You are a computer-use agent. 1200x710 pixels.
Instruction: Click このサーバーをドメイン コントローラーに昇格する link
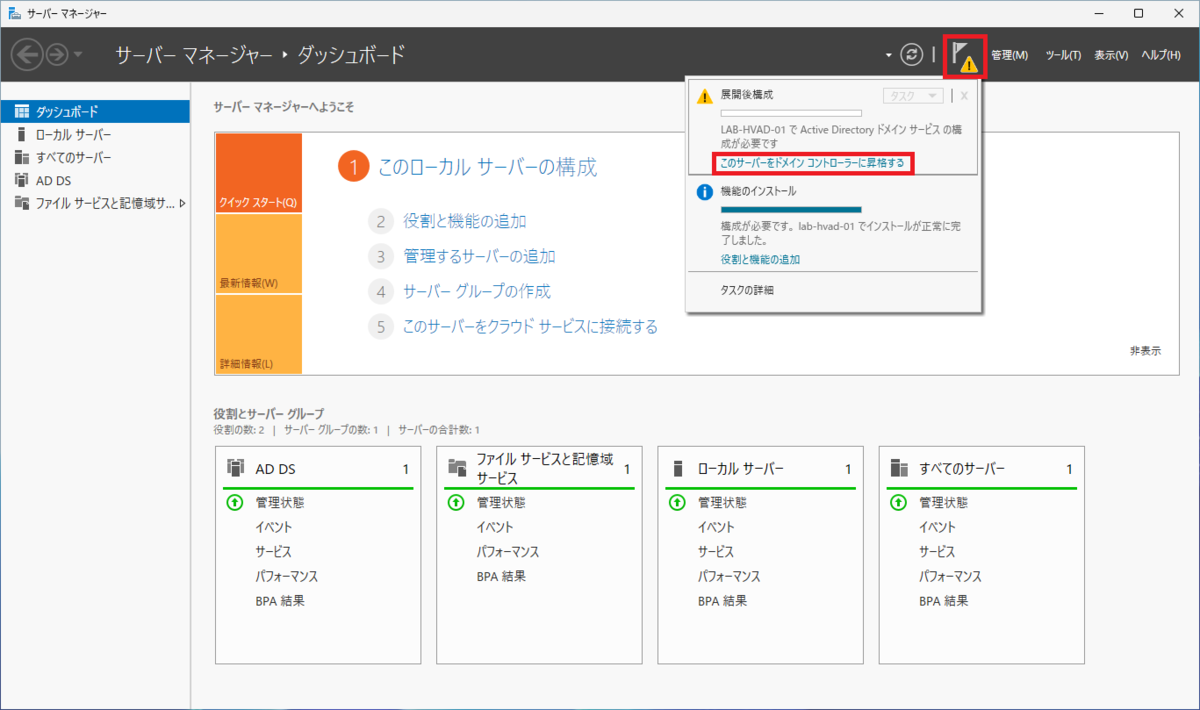[x=812, y=163]
